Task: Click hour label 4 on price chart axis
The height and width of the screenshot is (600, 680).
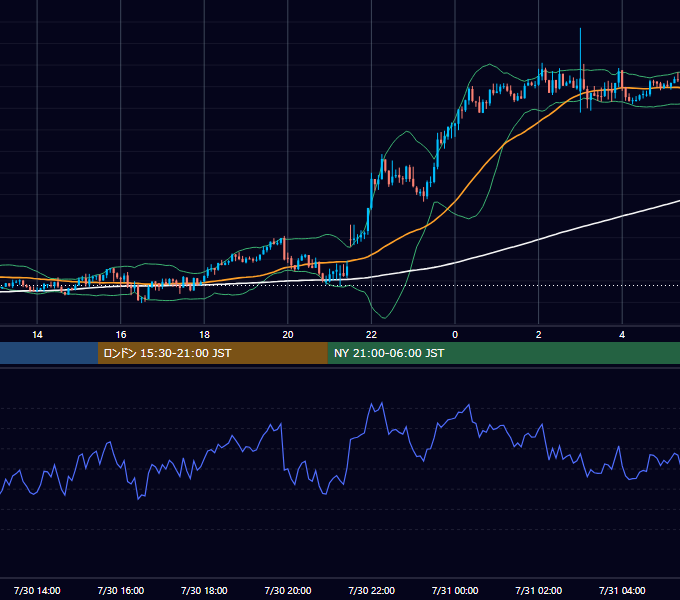Action: click(622, 335)
